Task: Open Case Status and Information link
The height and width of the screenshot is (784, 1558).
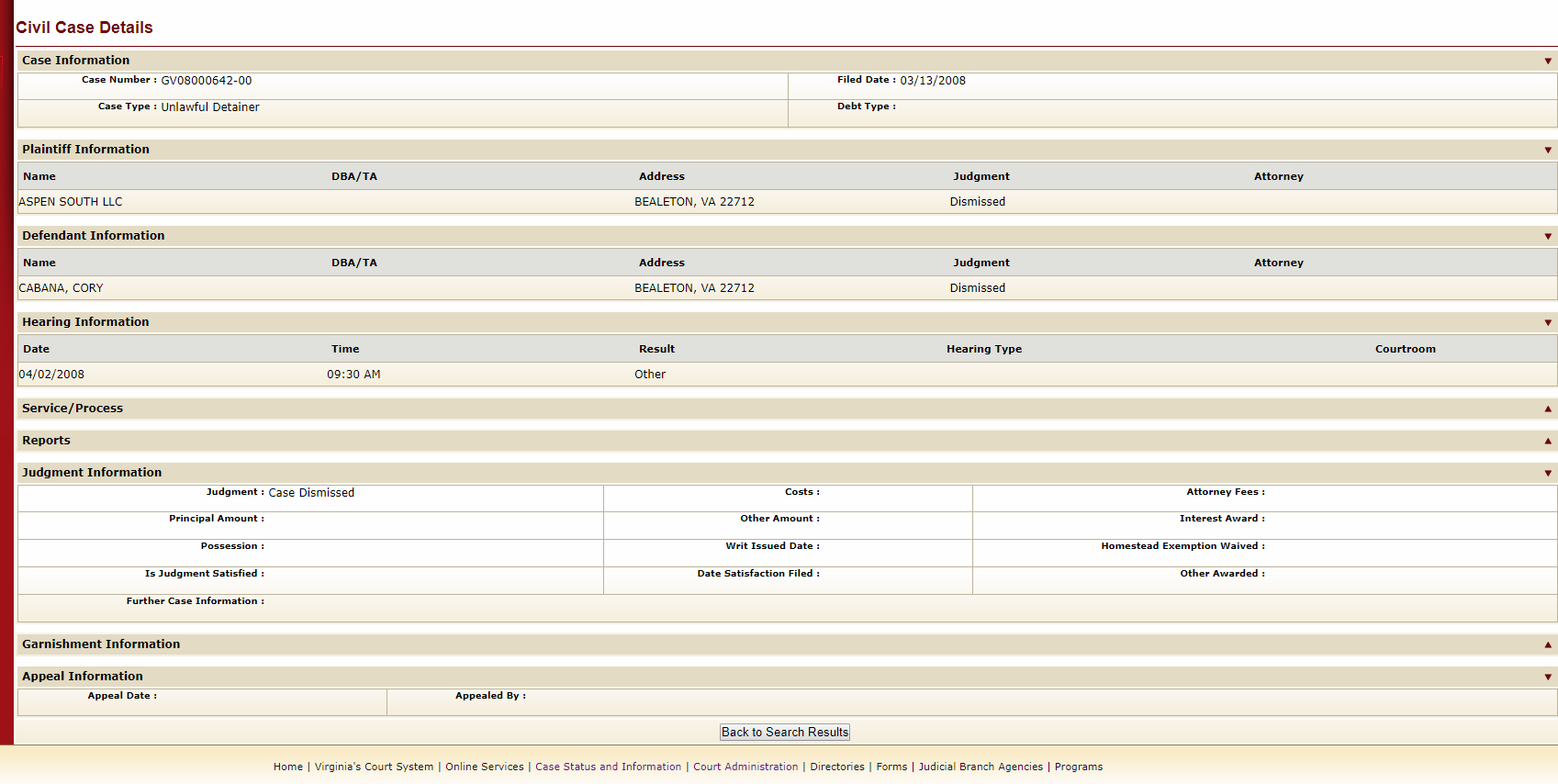Action: point(609,767)
